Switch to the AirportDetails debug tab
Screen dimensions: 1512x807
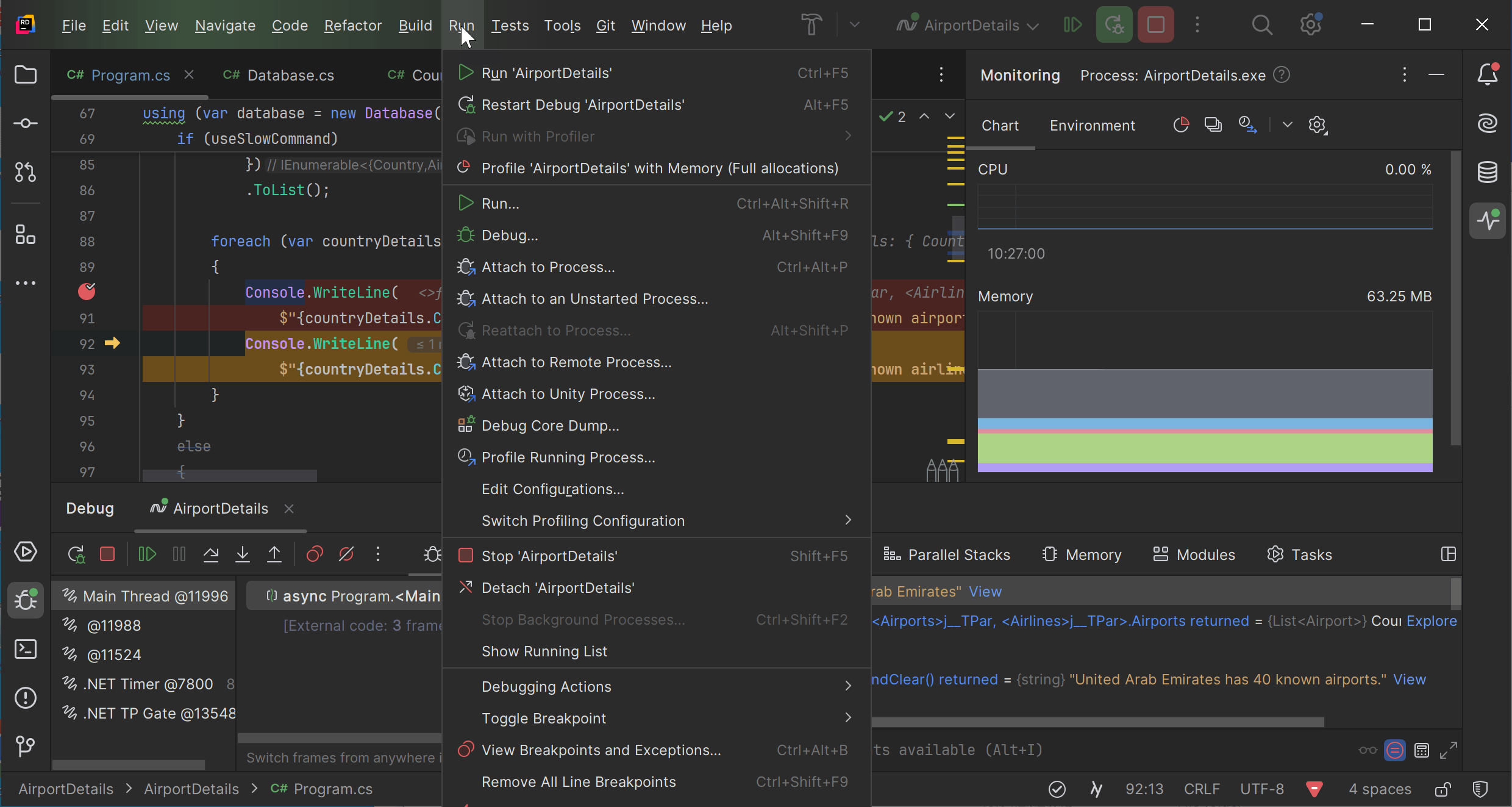pos(219,509)
